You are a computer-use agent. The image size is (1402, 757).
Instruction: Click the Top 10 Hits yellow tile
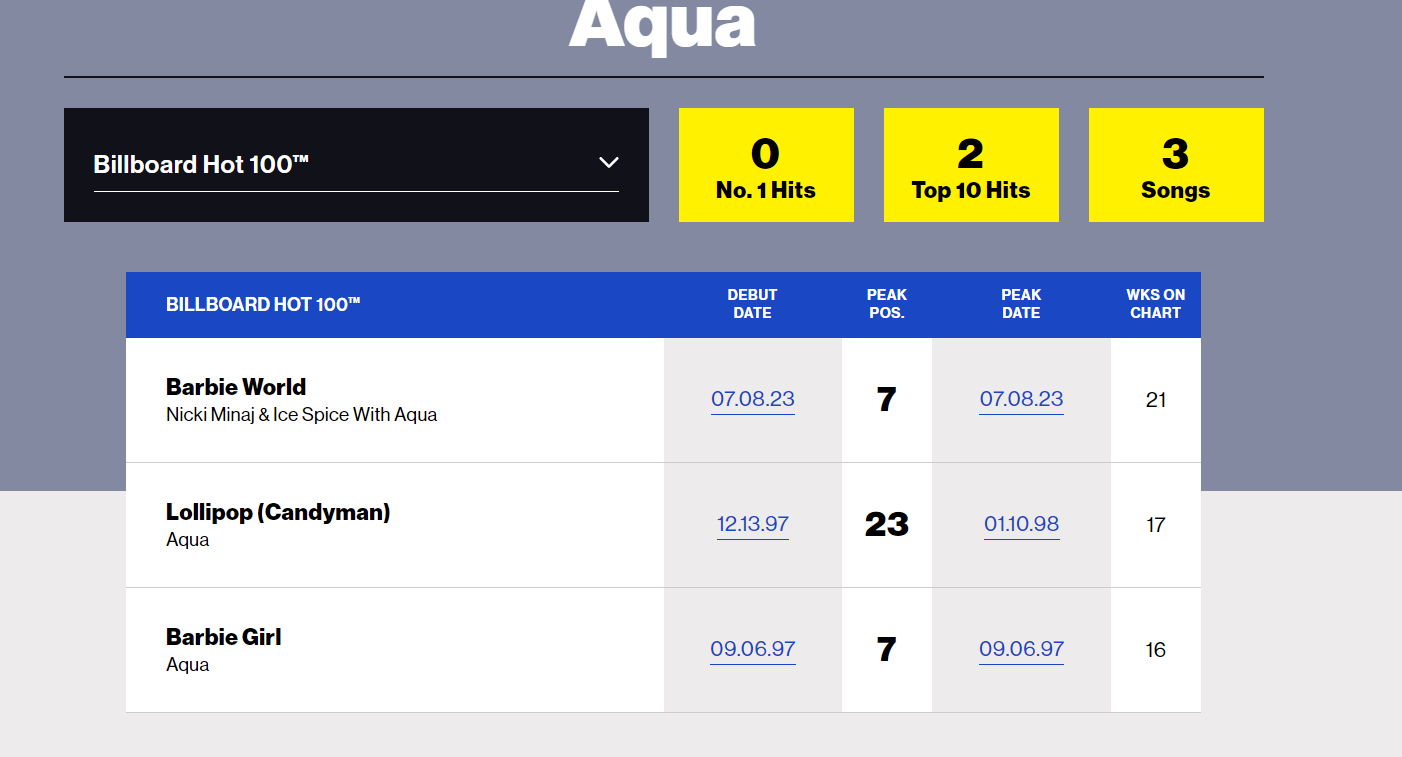click(971, 165)
